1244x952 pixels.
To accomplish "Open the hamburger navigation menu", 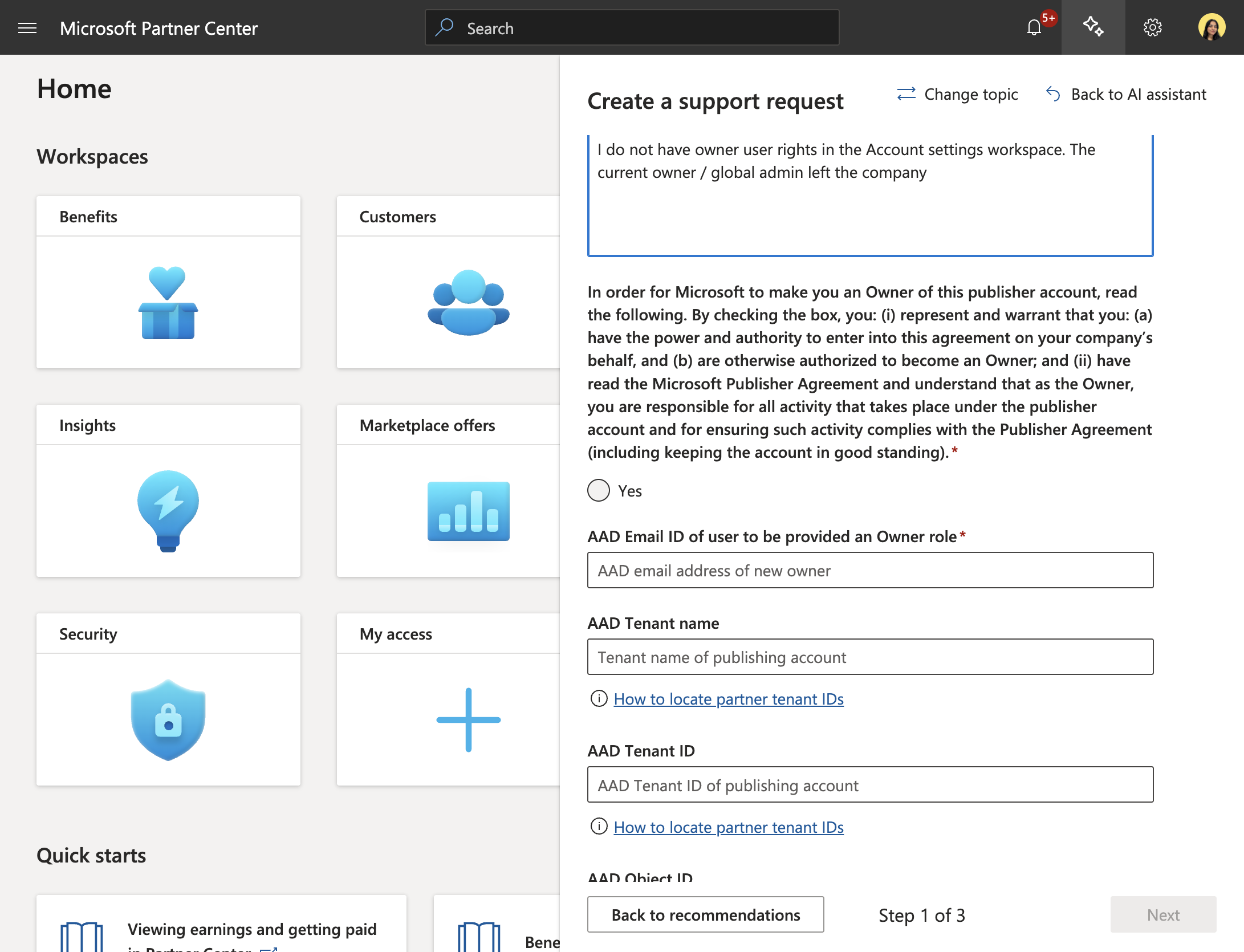I will [x=27, y=28].
